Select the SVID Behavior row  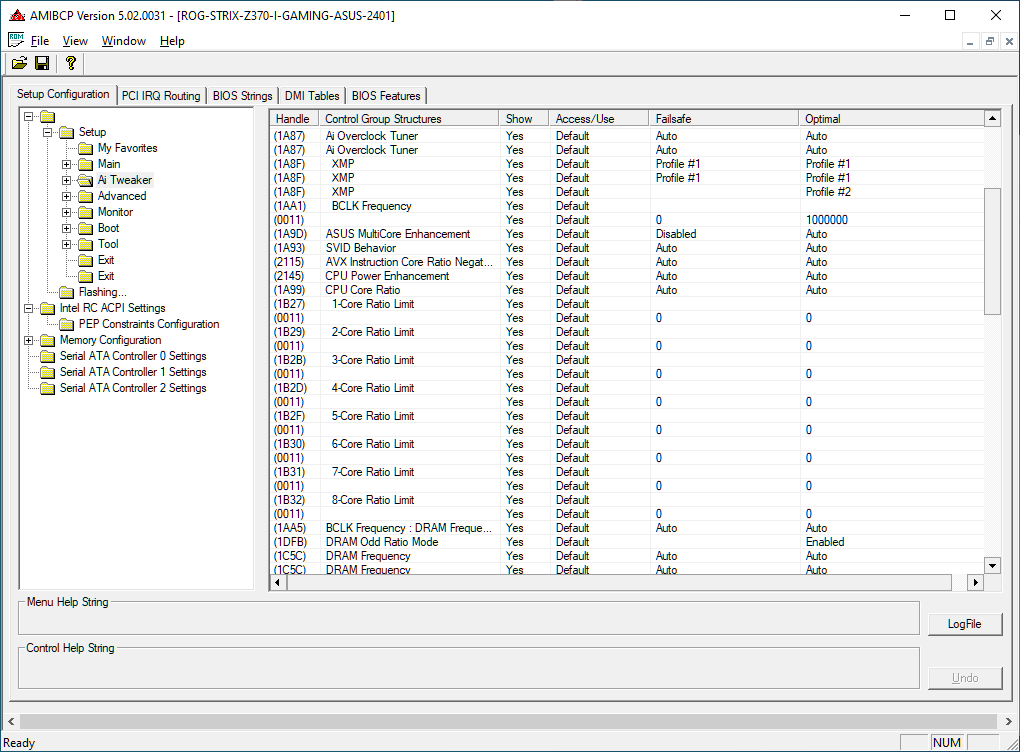pyautogui.click(x=626, y=248)
